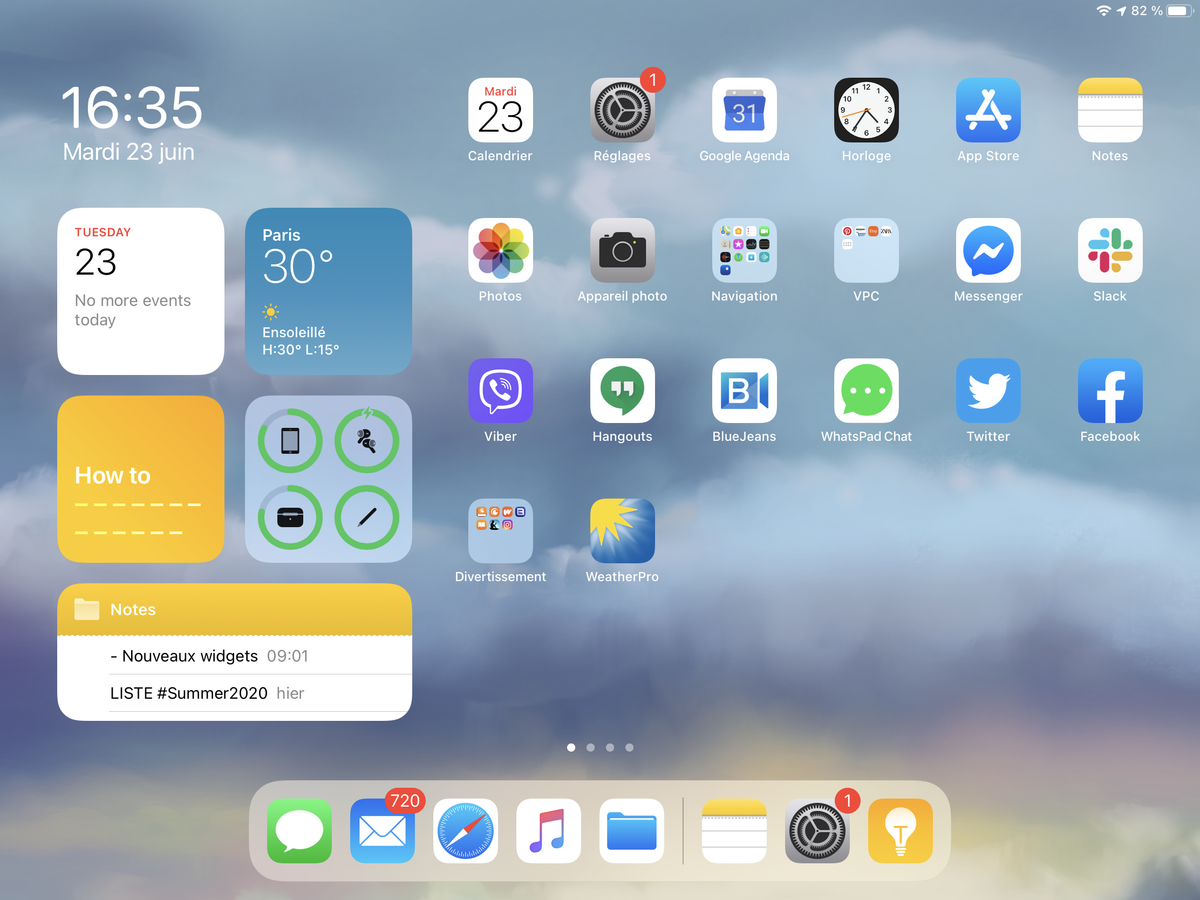Screen dimensions: 1200x900
Task: Launch Appareil photo camera app
Action: 622,250
